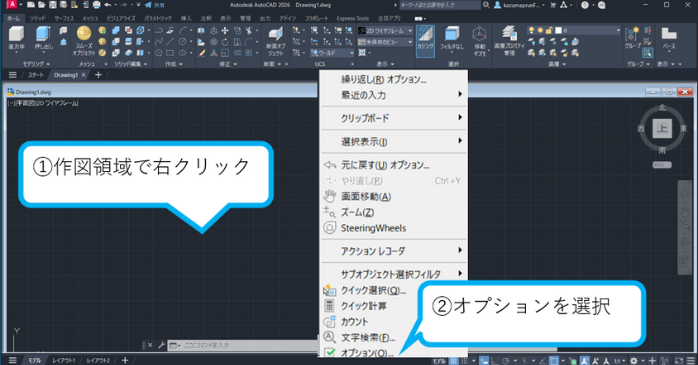Click the 断面オブジェクト section tool
Image resolution: width=698 pixels, height=365 pixels.
(276, 41)
